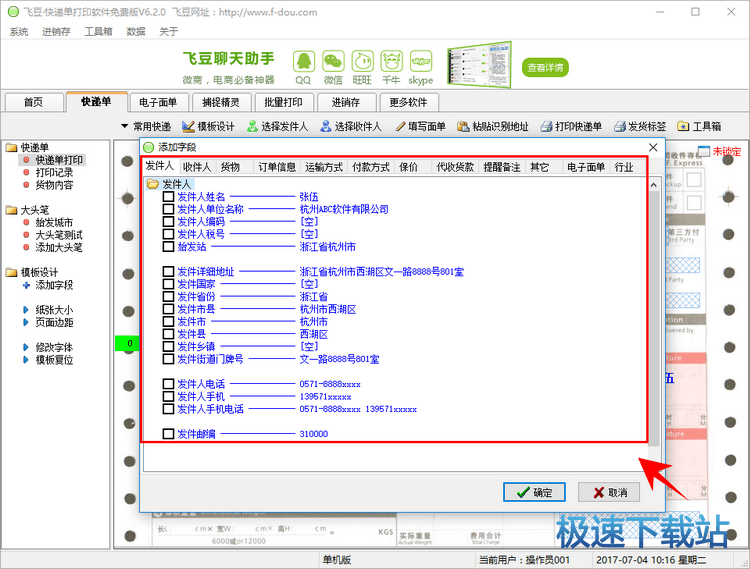The height and width of the screenshot is (569, 750).
Task: Open the skype icon
Action: coord(421,62)
